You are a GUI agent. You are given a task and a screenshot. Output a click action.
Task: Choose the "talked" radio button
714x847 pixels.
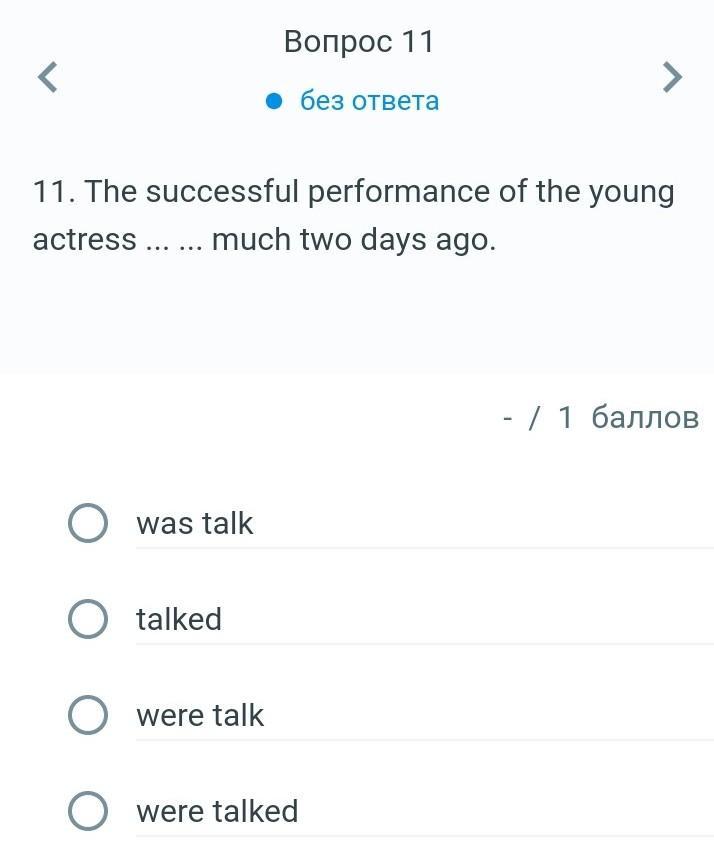88,619
